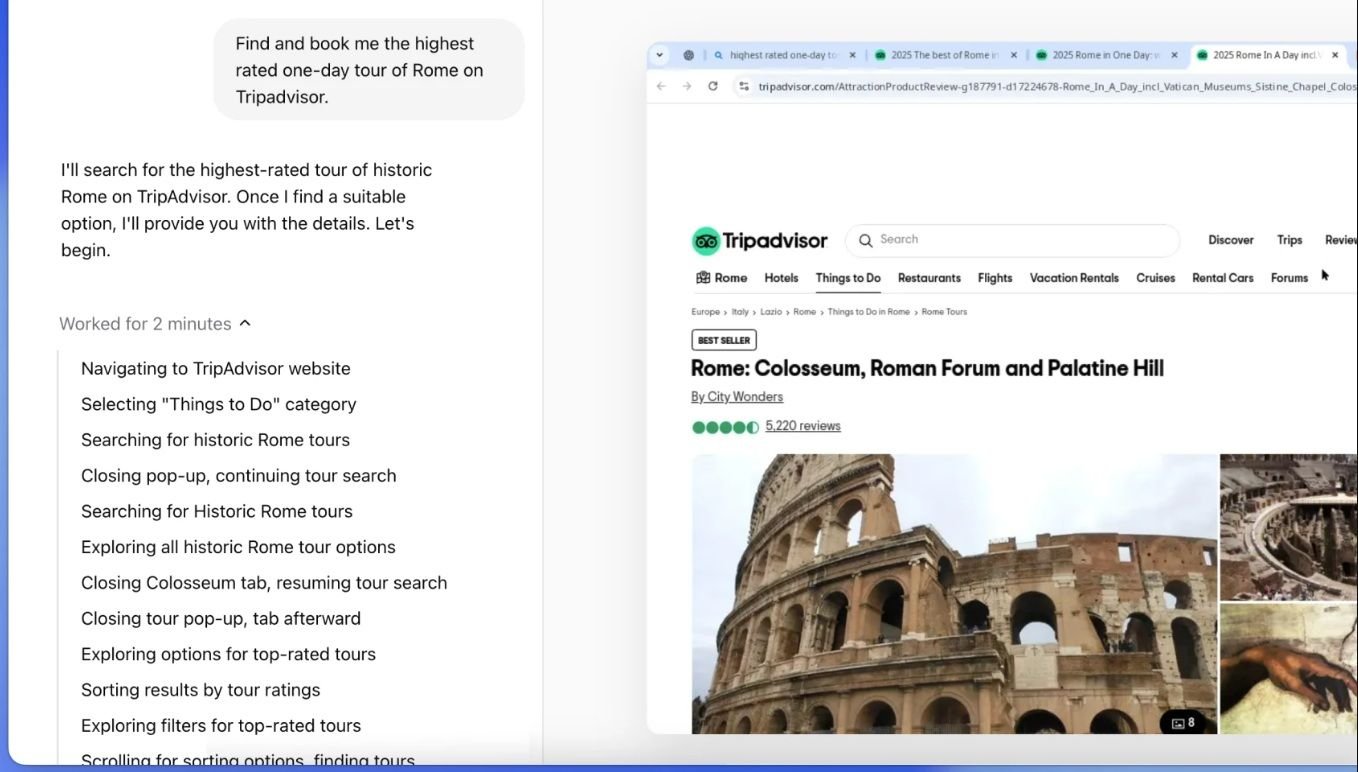
Task: Open the photo gallery count icon
Action: click(x=1183, y=722)
